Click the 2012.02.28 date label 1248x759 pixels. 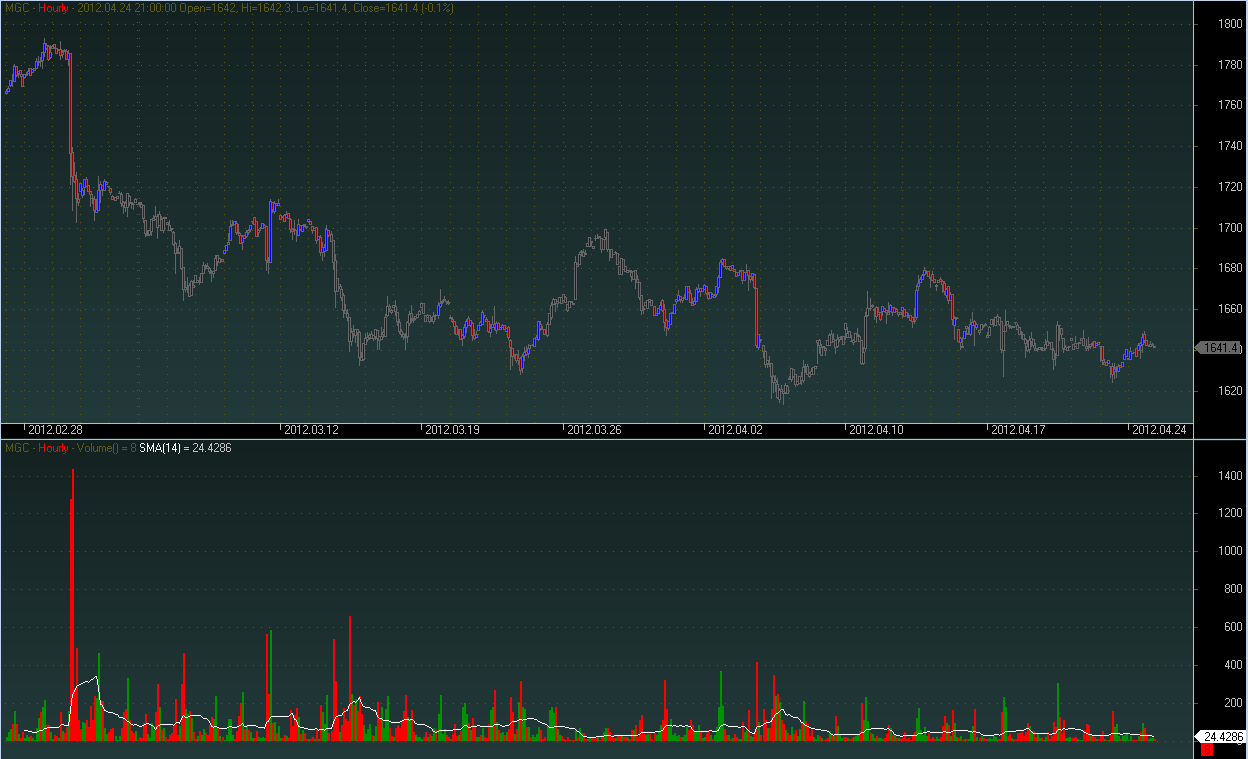pyautogui.click(x=54, y=430)
